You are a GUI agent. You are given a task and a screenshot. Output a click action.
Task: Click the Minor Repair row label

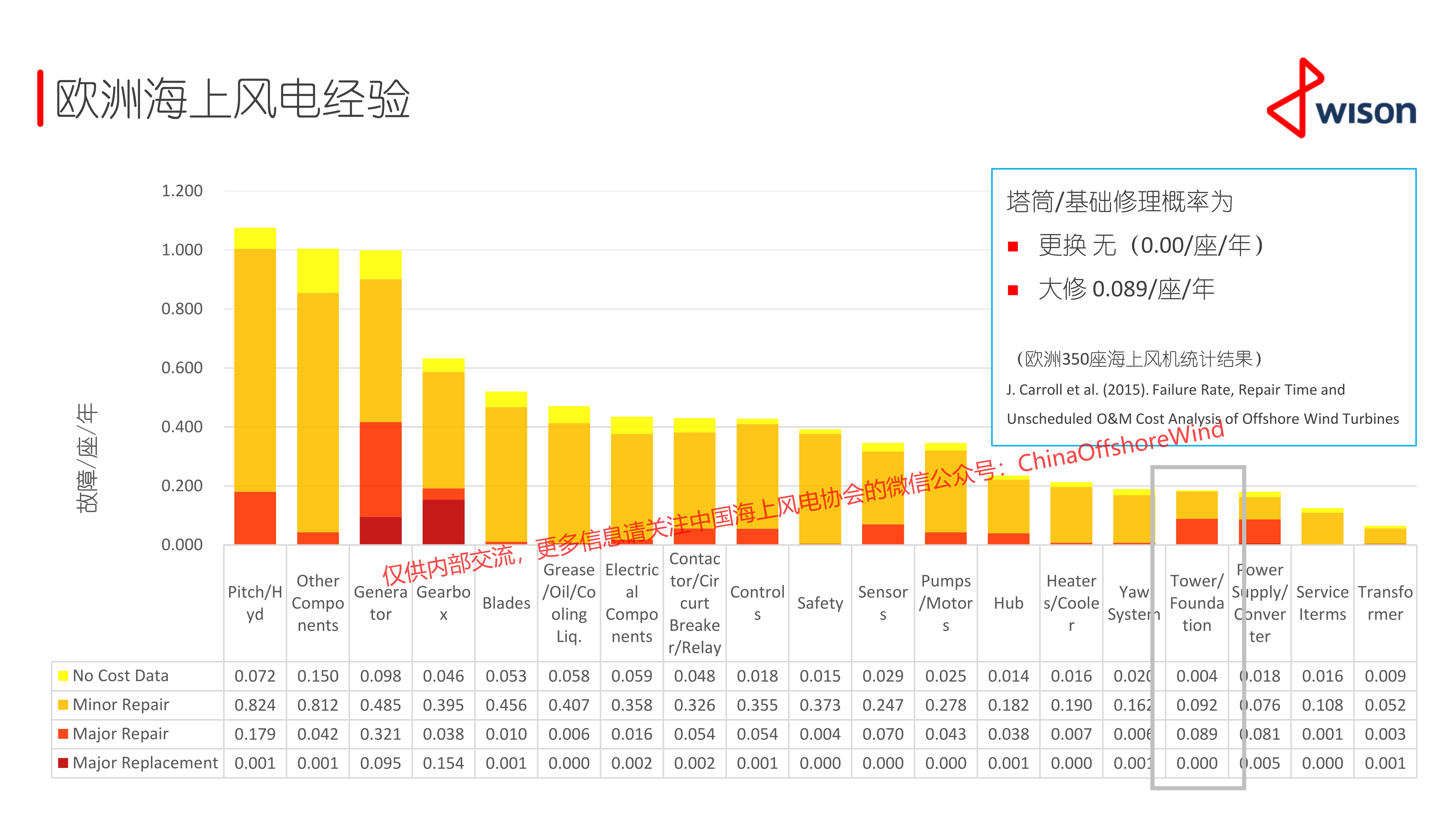[x=121, y=705]
